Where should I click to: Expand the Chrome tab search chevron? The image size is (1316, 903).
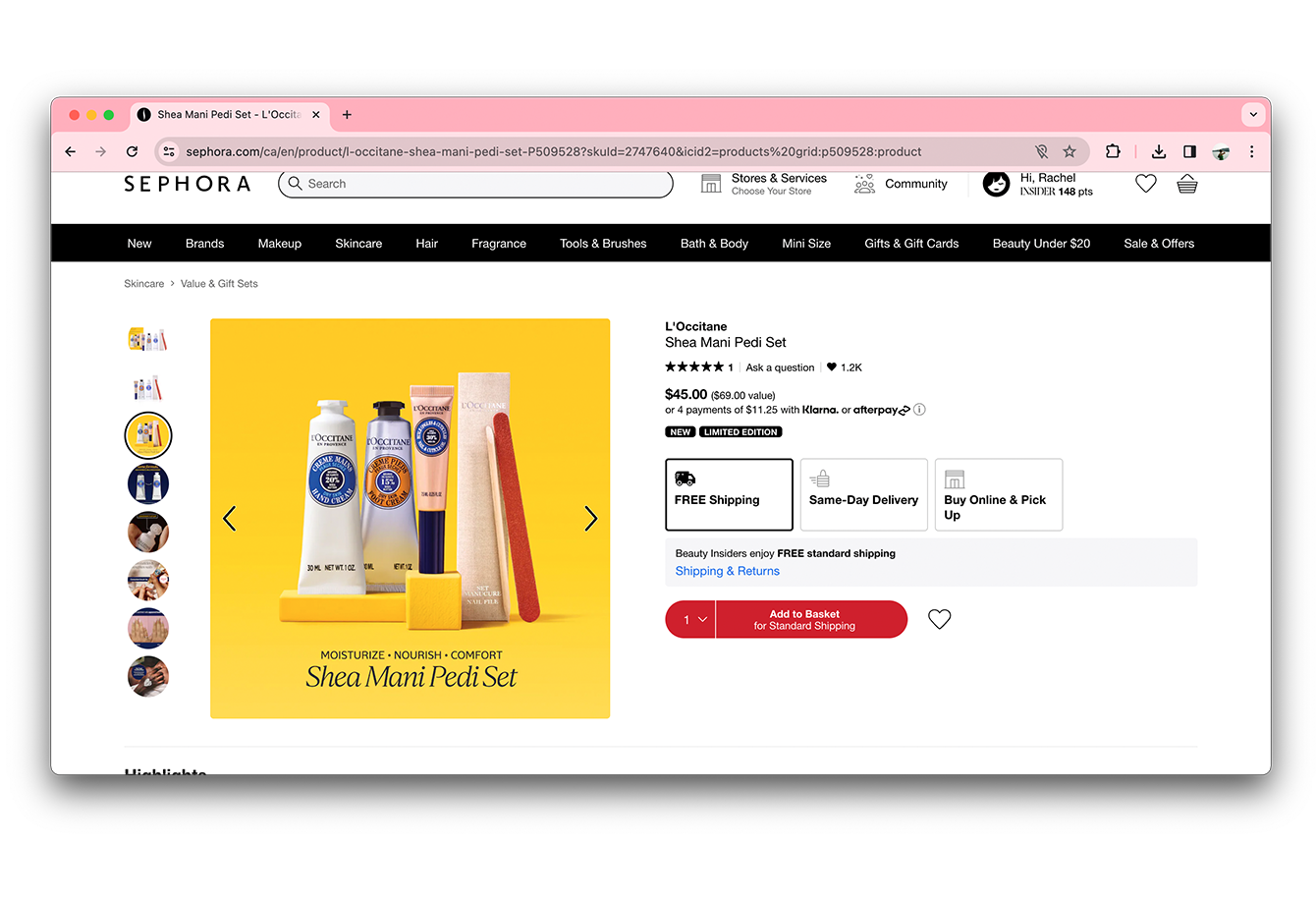click(1253, 115)
